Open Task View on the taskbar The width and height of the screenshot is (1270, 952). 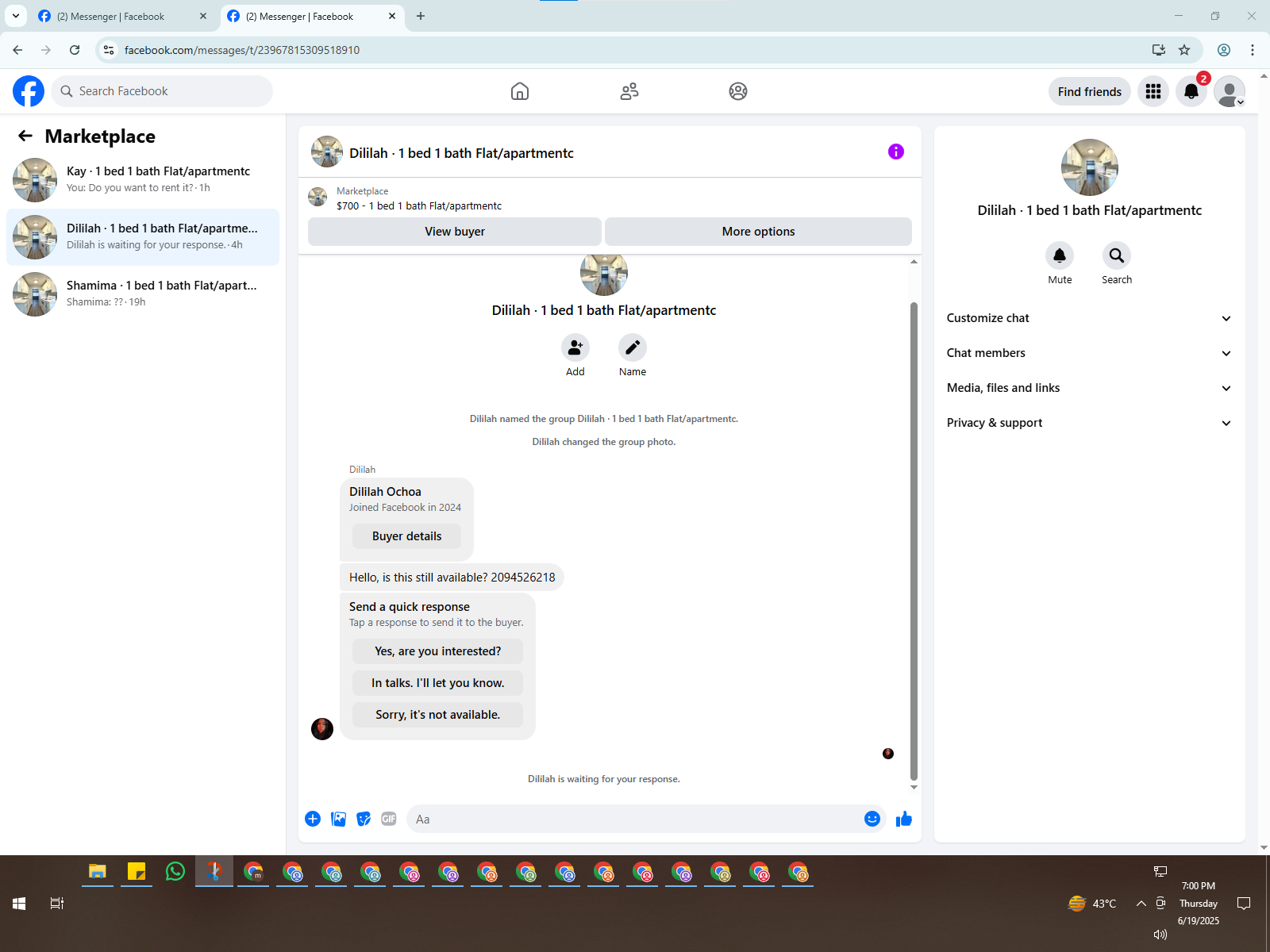57,904
